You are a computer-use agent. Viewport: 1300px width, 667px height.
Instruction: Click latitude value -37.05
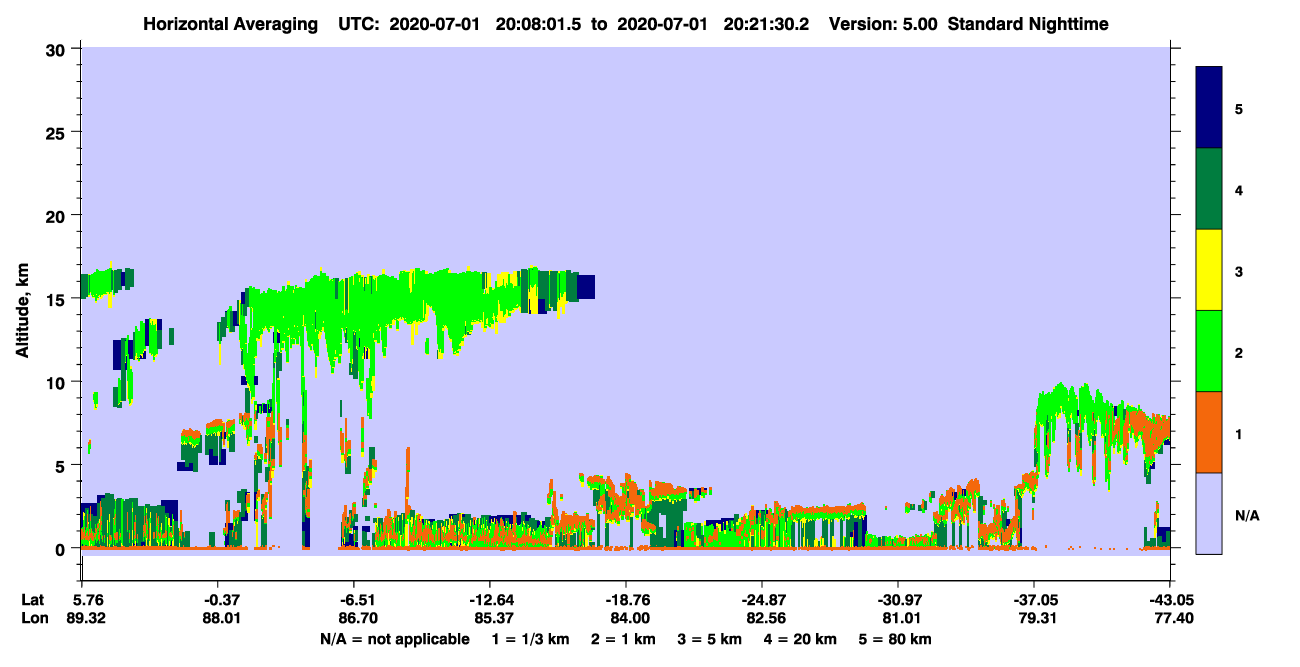coord(1034,600)
